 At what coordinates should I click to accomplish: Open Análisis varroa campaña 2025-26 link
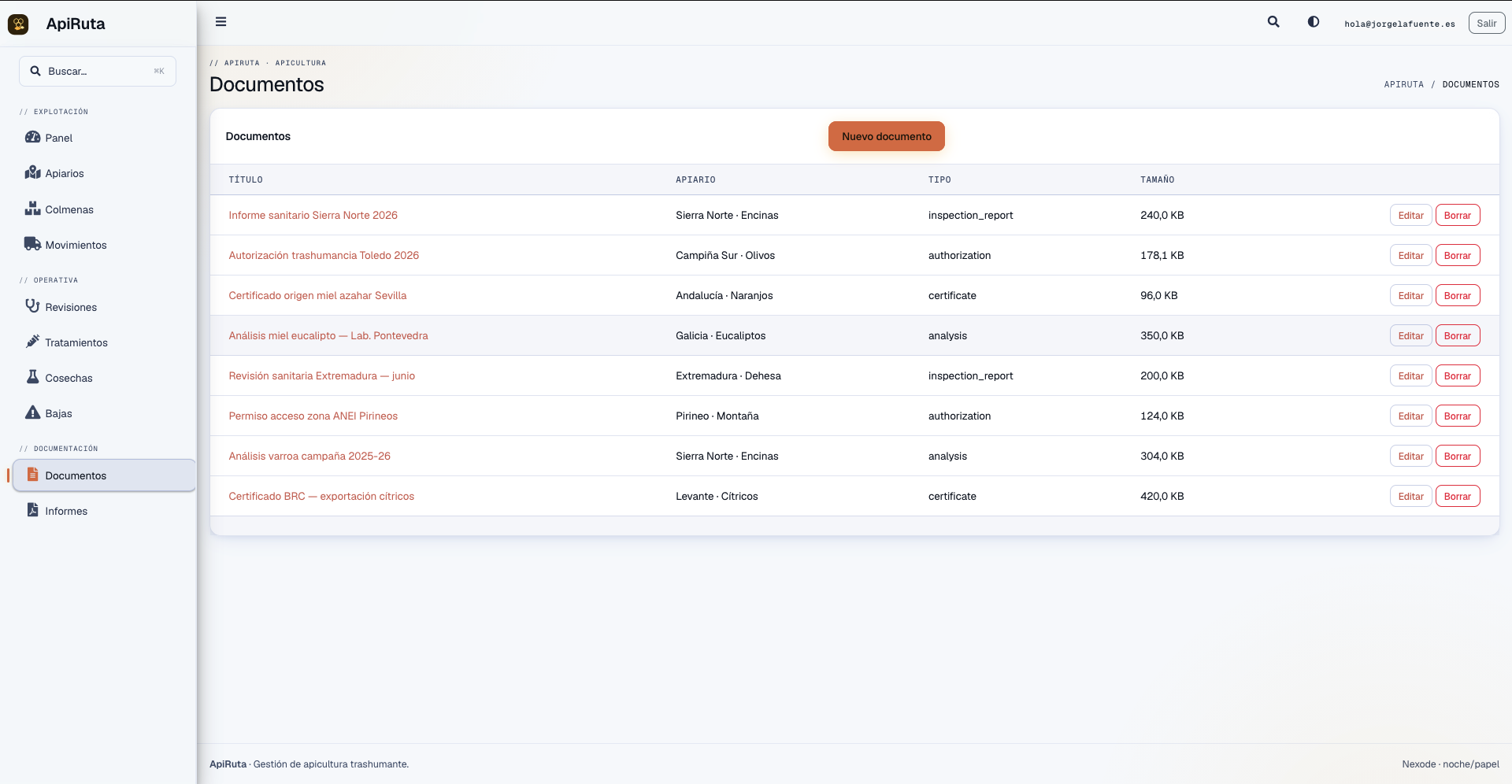309,456
